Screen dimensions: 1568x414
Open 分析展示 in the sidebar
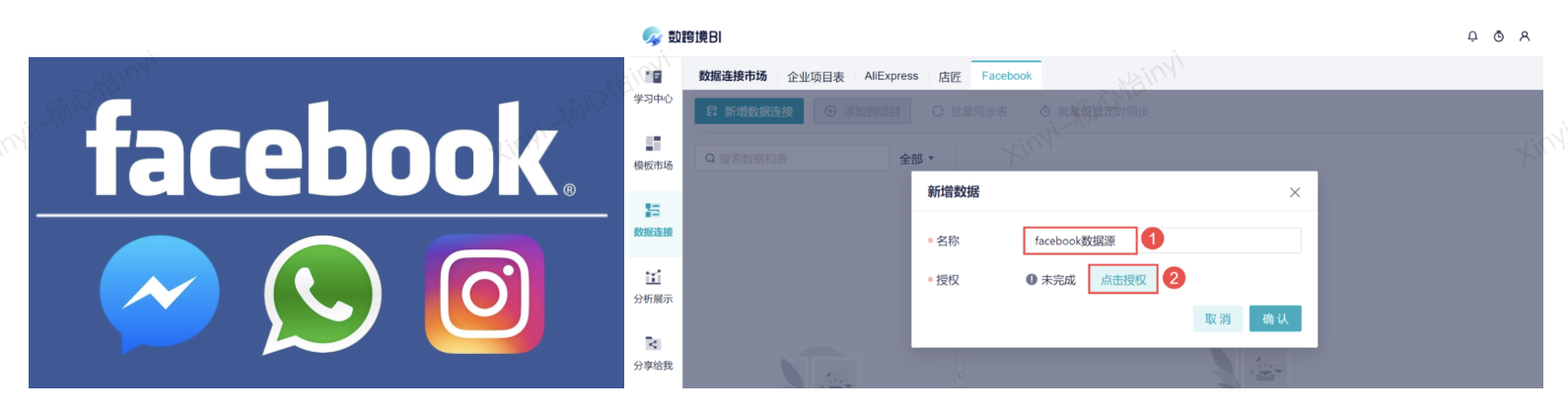click(653, 286)
